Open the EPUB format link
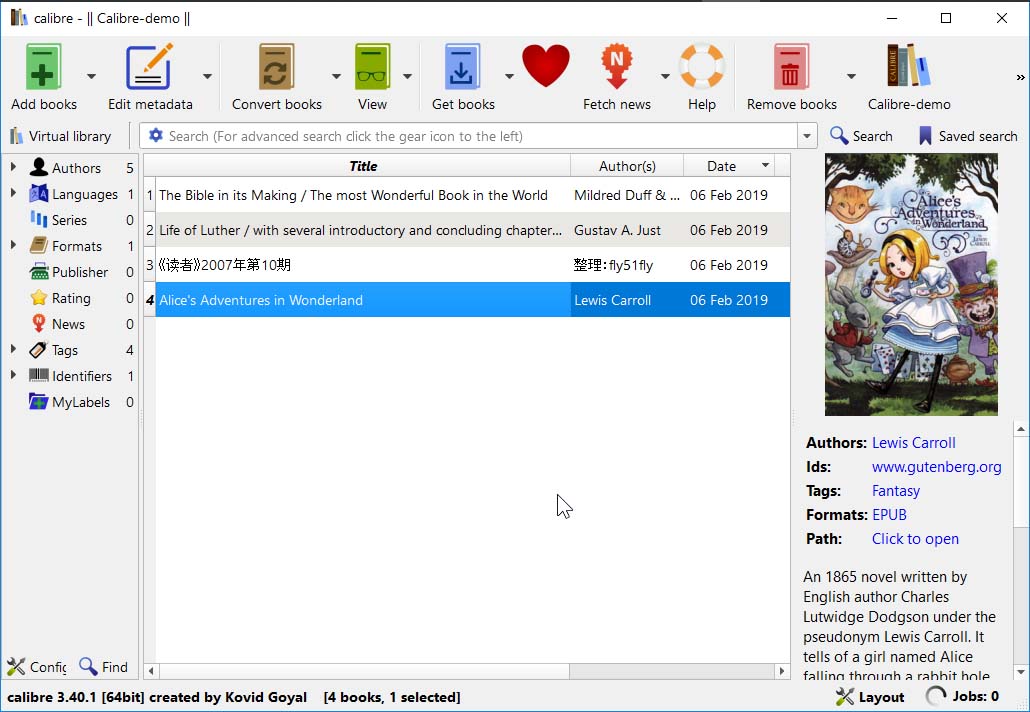This screenshot has width=1030, height=712. [x=889, y=515]
